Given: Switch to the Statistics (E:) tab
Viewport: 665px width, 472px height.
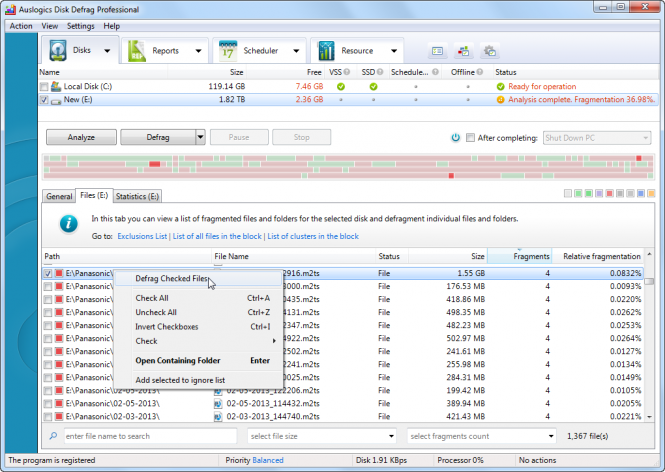Looking at the screenshot, I should point(137,196).
